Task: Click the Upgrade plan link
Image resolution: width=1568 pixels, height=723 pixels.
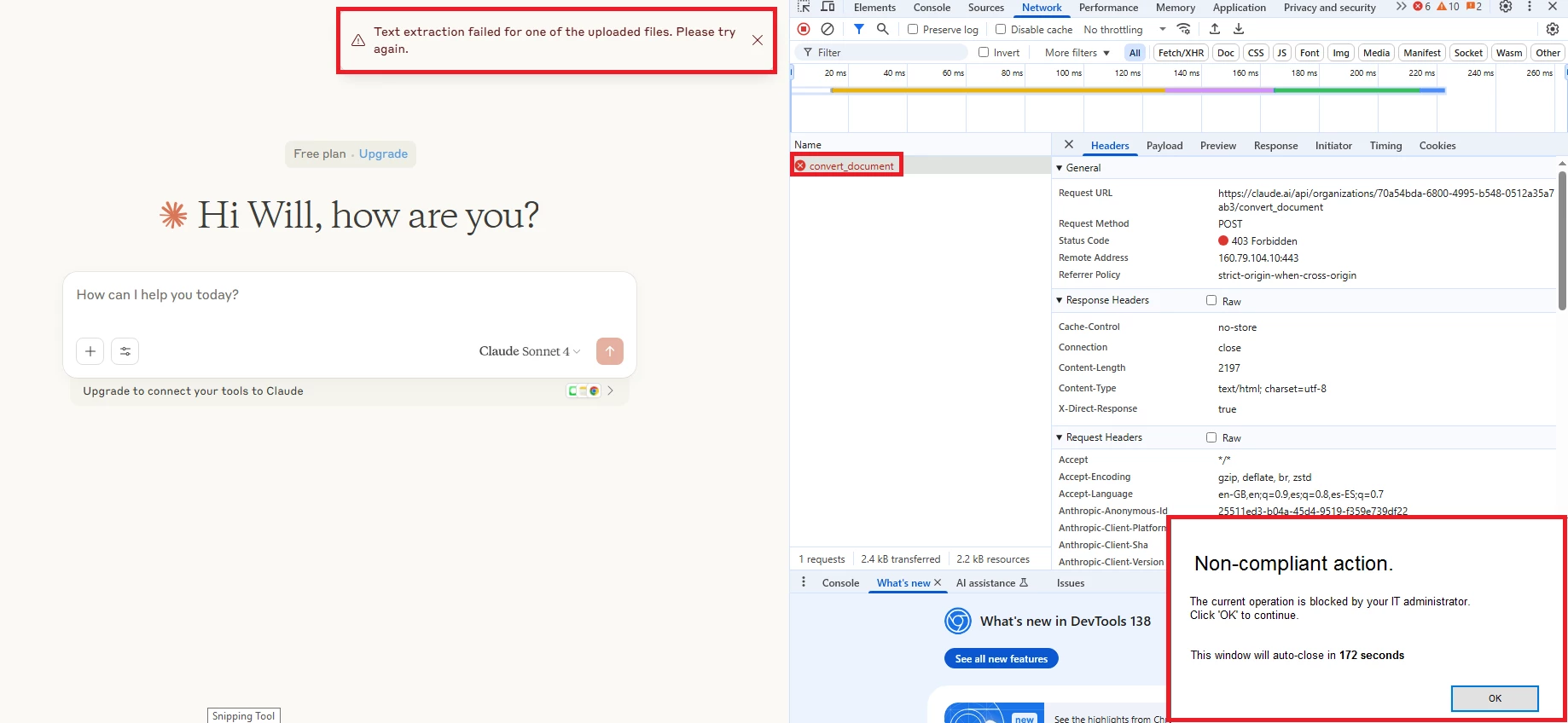Action: [x=383, y=153]
